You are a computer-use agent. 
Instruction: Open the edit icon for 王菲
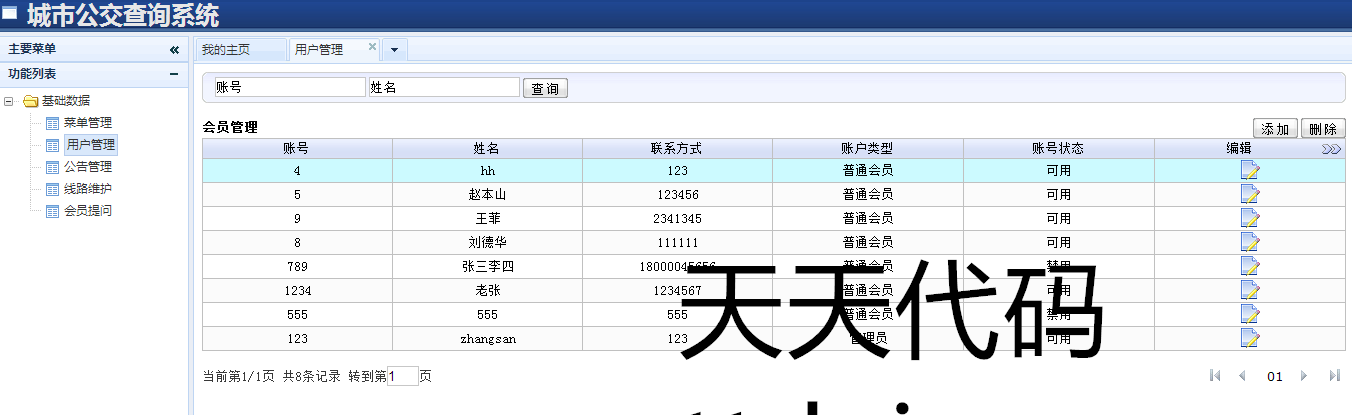(x=1249, y=219)
